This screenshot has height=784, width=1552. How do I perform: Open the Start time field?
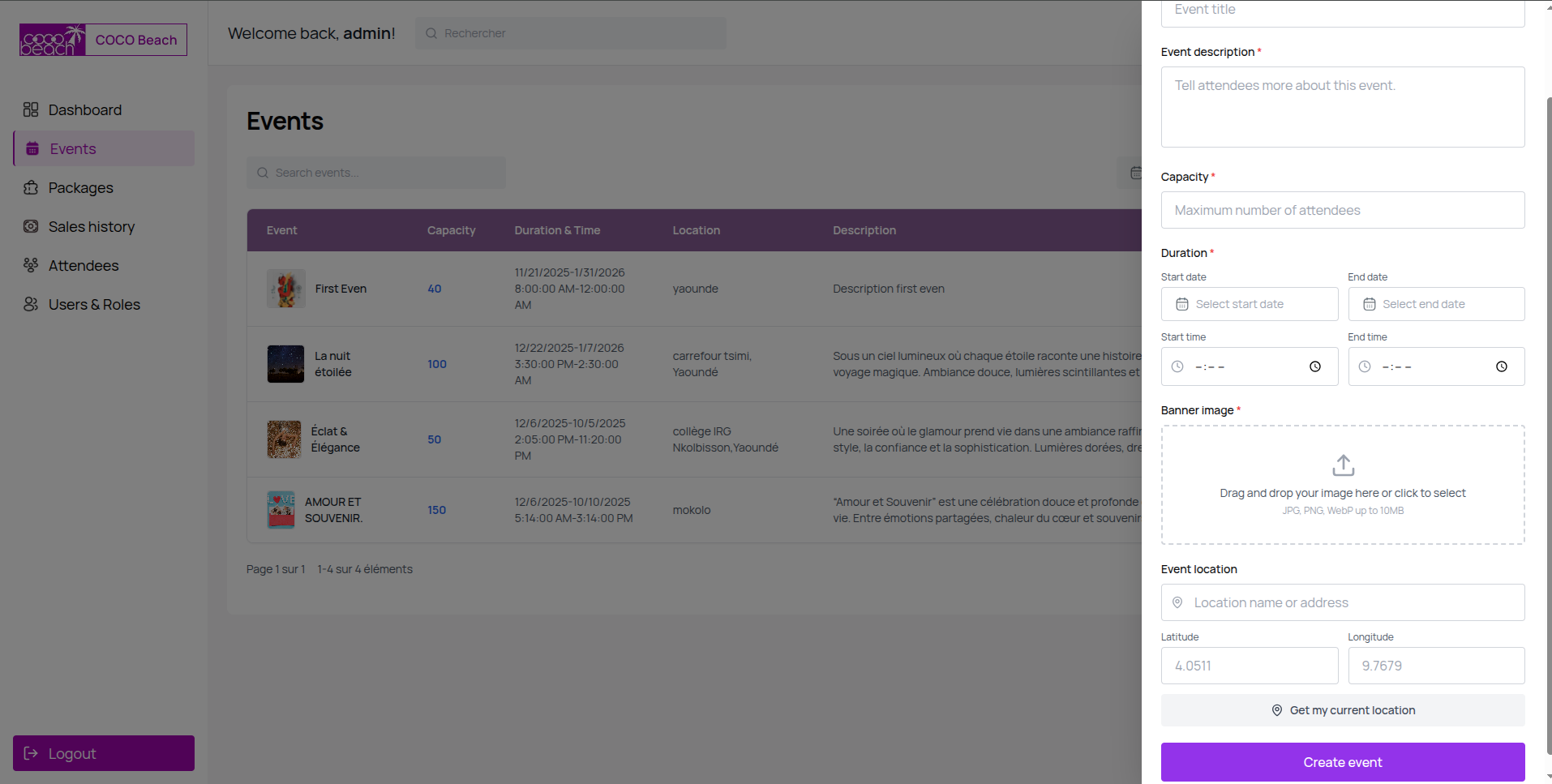[1241, 366]
